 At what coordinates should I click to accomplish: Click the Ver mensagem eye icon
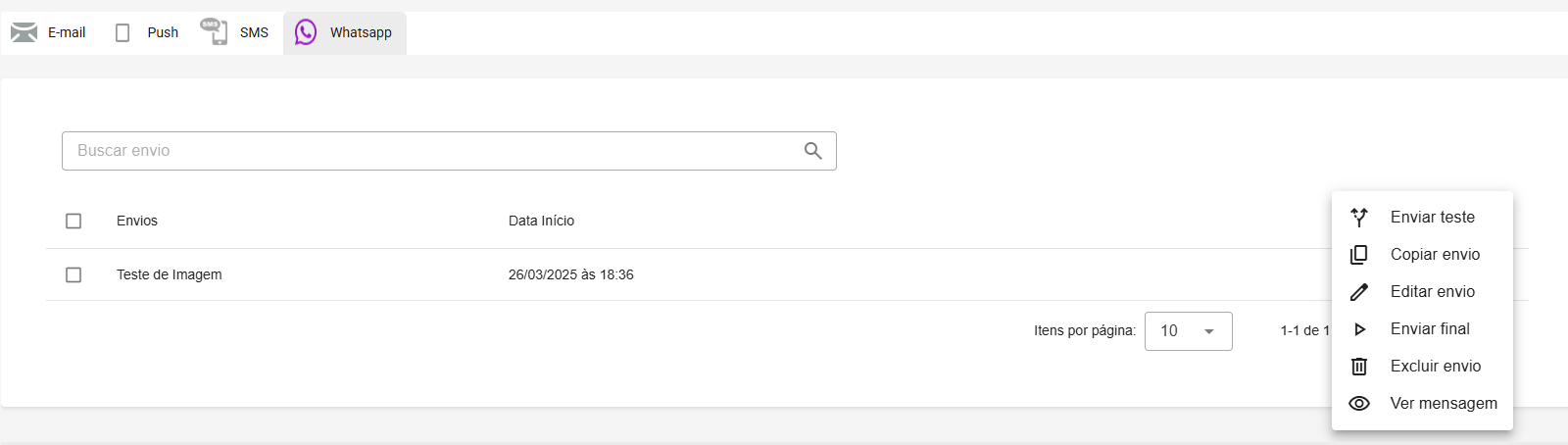[1359, 404]
